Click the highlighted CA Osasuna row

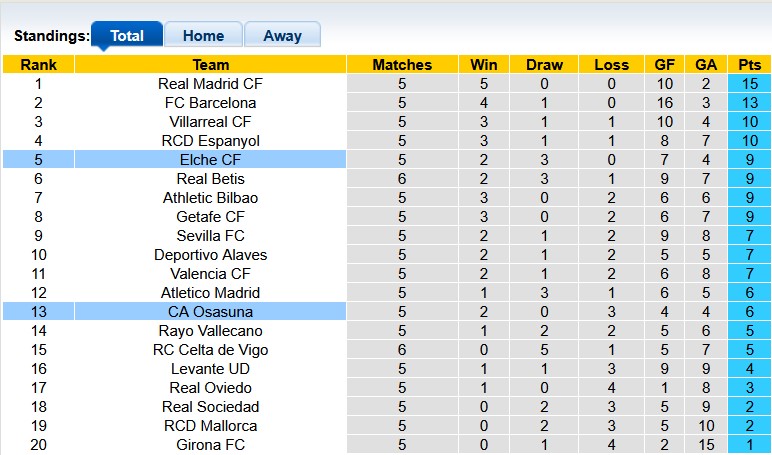click(210, 312)
